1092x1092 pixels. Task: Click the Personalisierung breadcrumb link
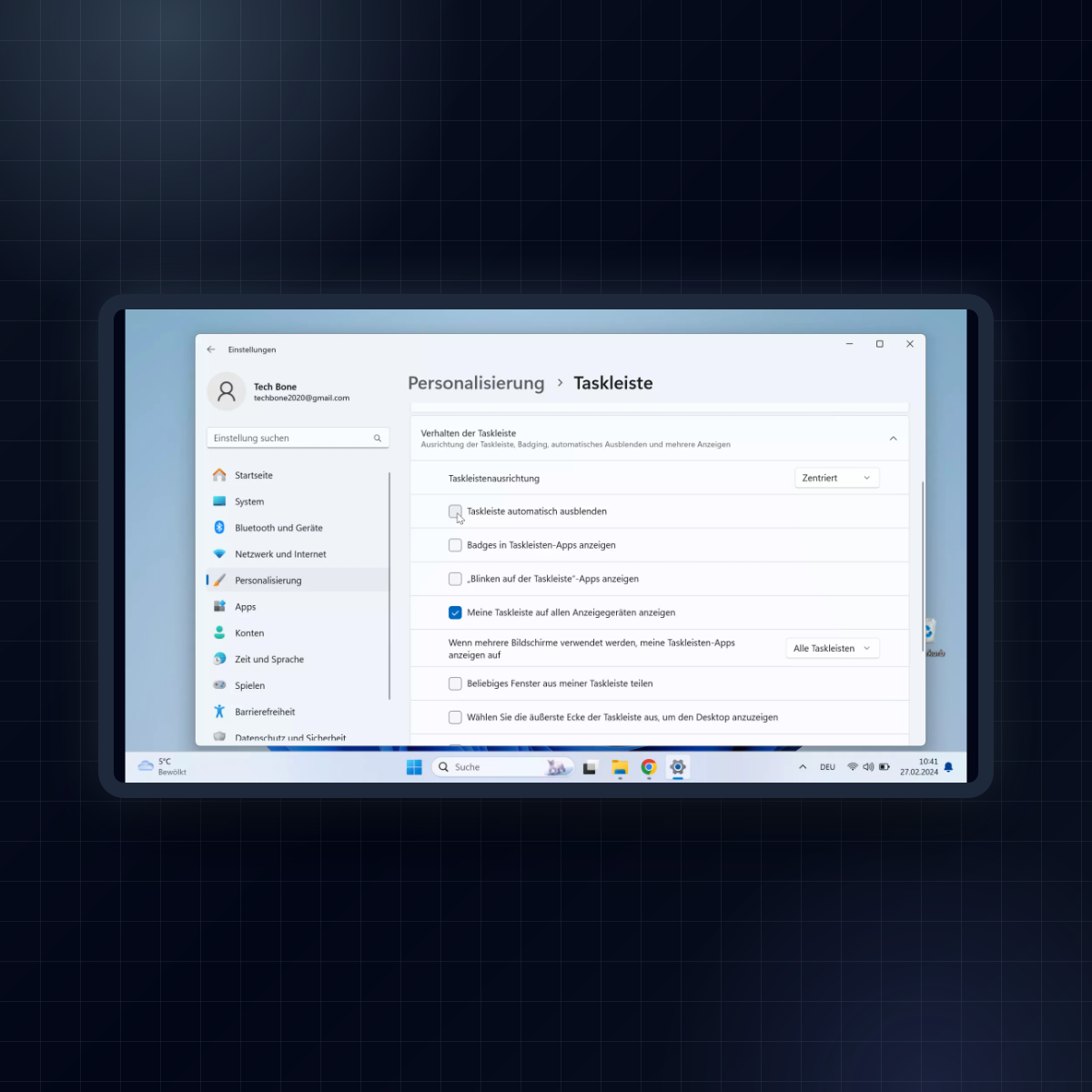(476, 383)
